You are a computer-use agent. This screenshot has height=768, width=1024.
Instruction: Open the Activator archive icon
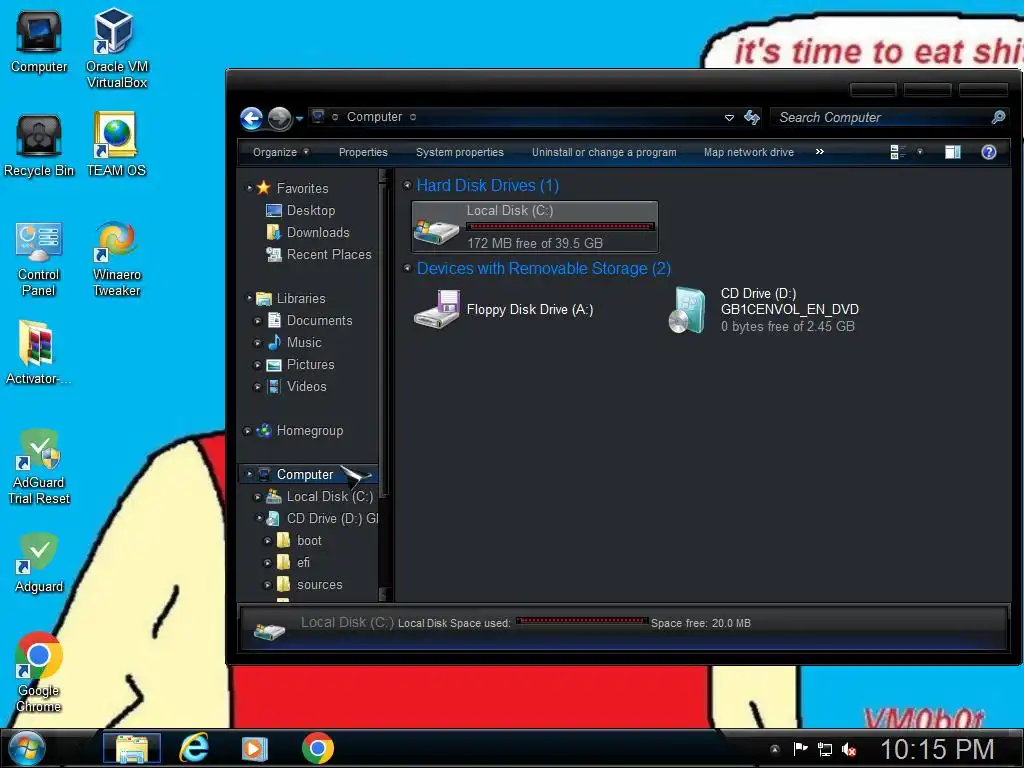coord(37,353)
